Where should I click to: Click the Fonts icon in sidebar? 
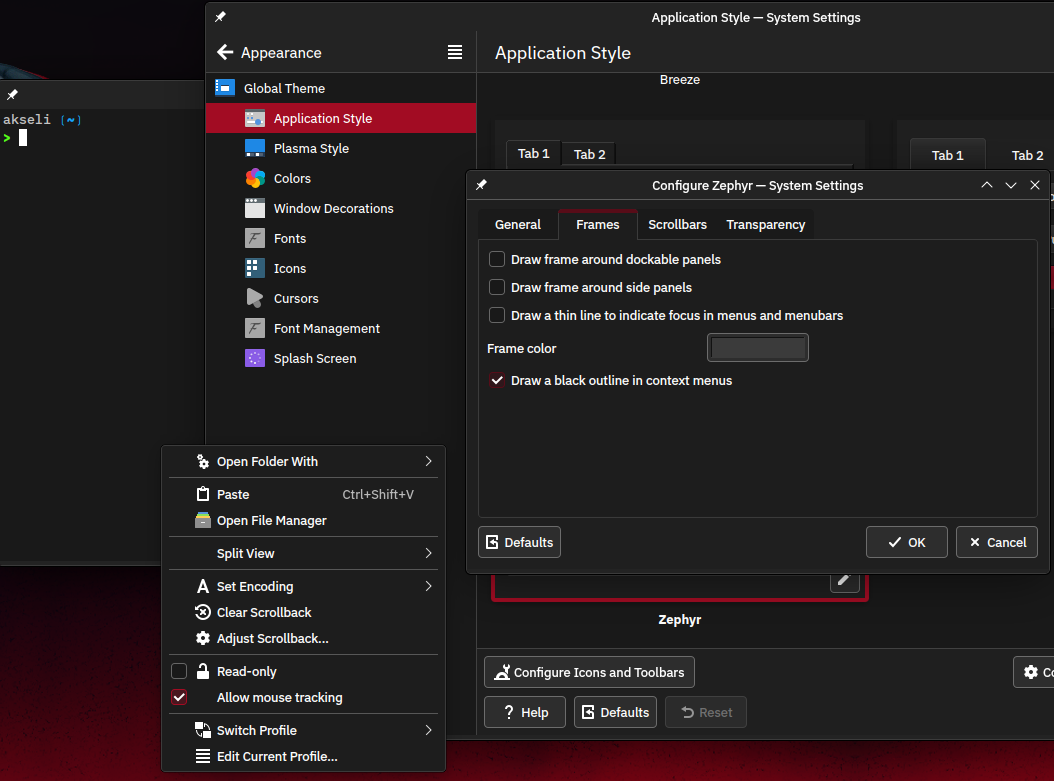(255, 238)
